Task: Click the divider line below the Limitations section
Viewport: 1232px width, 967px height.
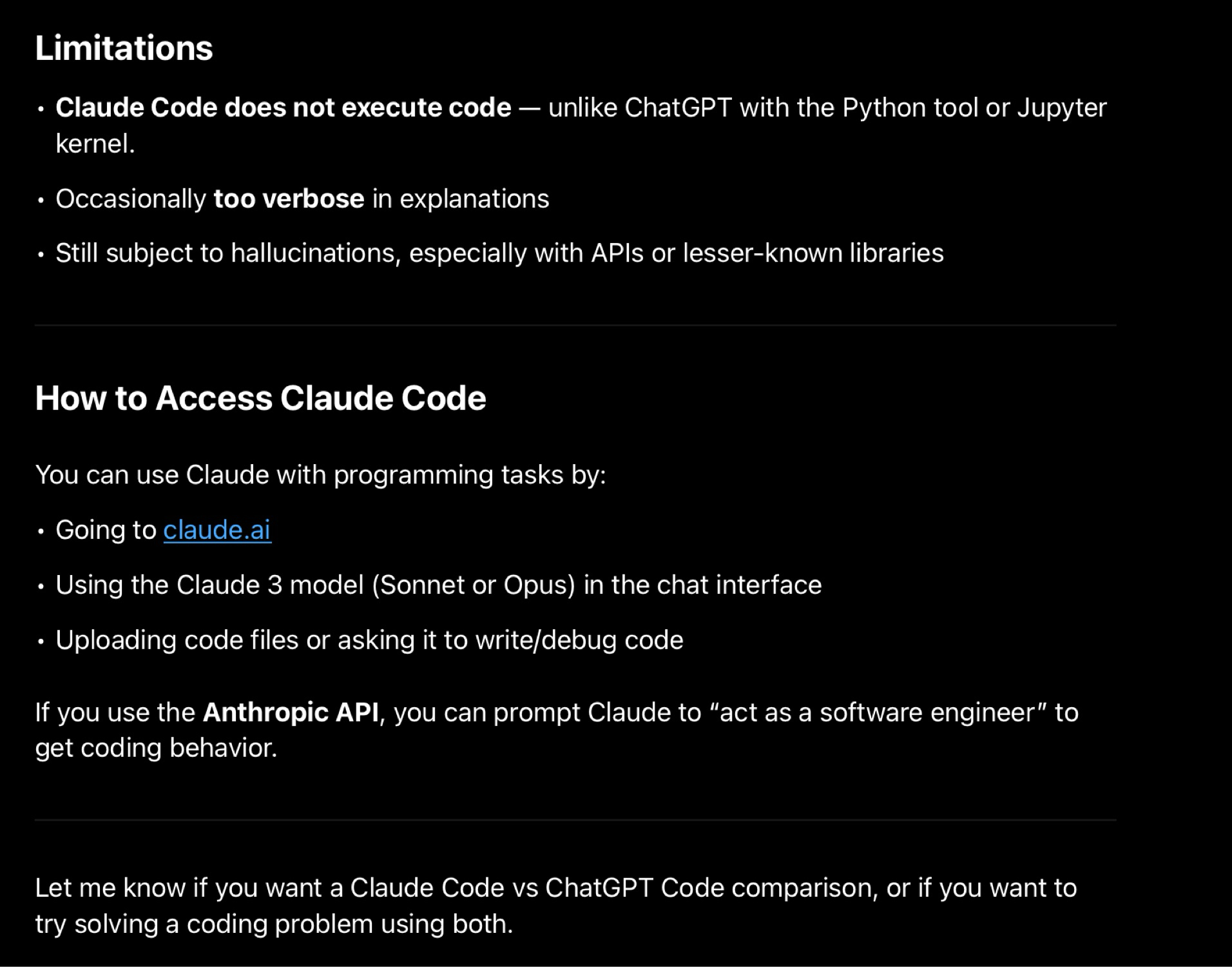Action: (x=575, y=326)
